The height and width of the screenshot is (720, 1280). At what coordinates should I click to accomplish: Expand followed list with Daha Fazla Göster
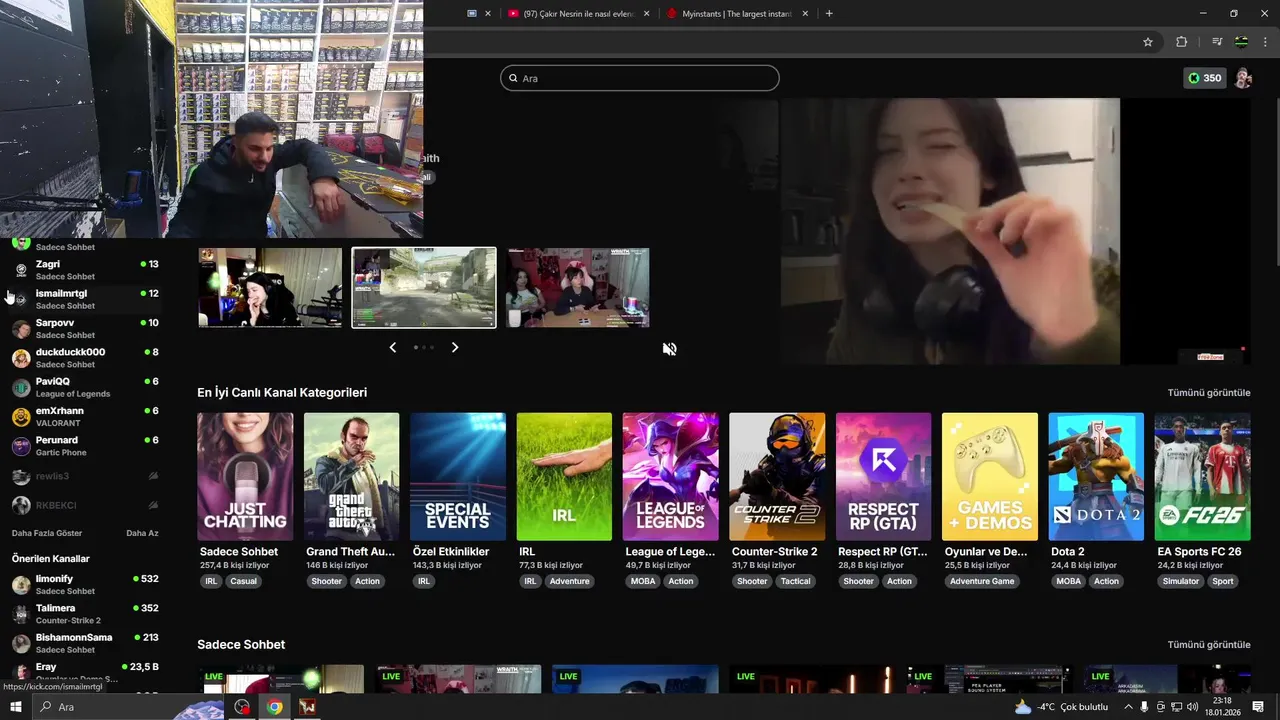click(47, 533)
